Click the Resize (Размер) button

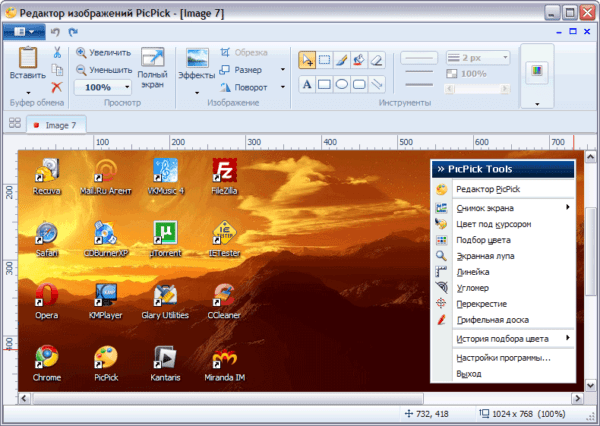point(241,70)
